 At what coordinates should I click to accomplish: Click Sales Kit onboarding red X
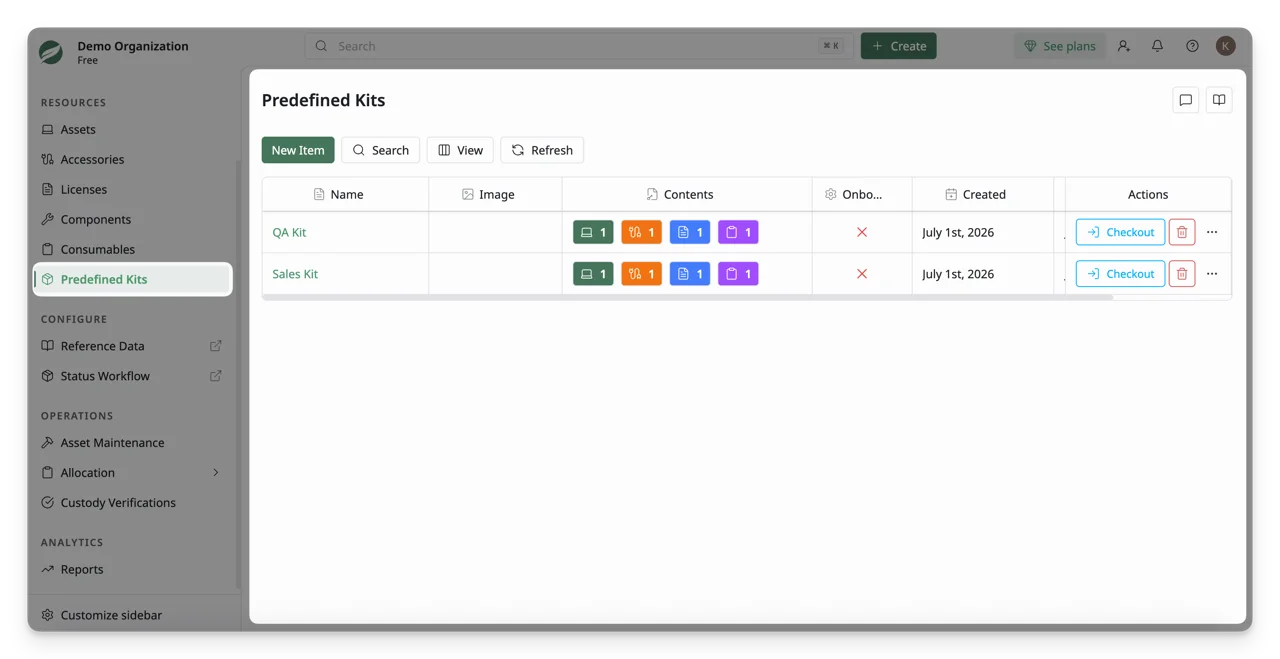862,274
